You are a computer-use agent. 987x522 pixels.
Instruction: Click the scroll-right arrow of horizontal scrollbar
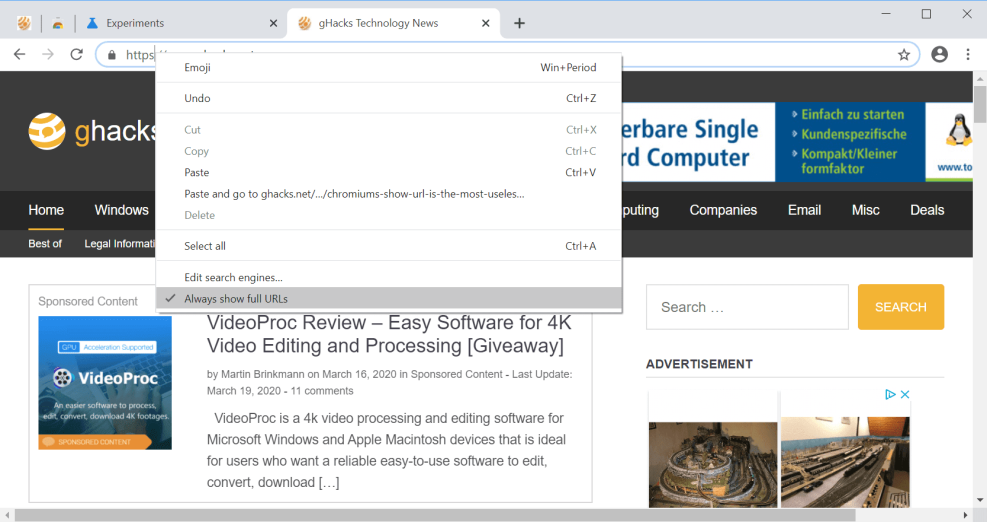pos(966,515)
